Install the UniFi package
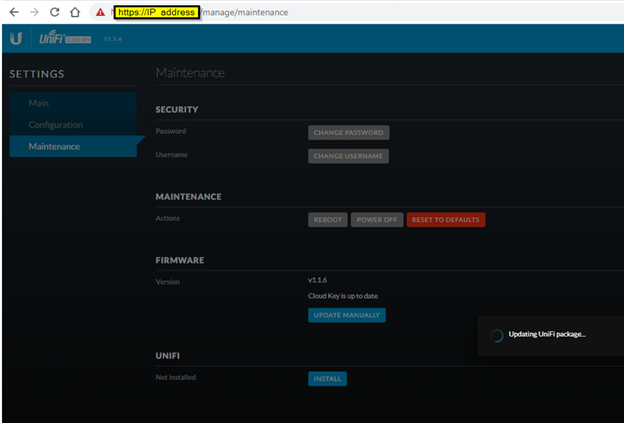Viewport: 624px width, 423px height. coord(327,378)
